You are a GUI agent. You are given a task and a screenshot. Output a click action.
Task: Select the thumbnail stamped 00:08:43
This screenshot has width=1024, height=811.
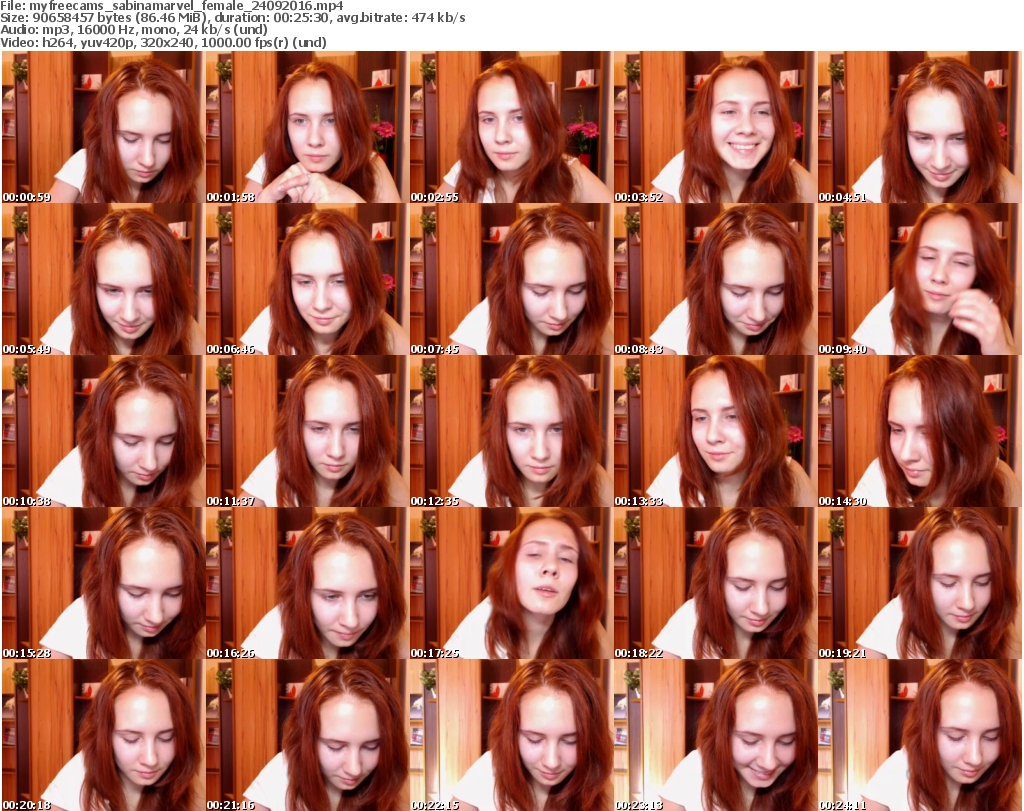coord(714,279)
